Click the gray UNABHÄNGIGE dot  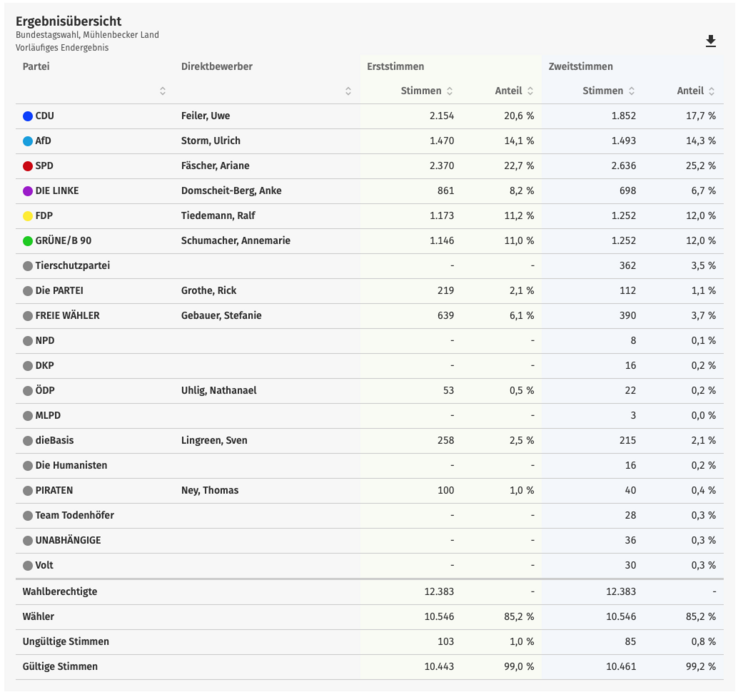28,540
